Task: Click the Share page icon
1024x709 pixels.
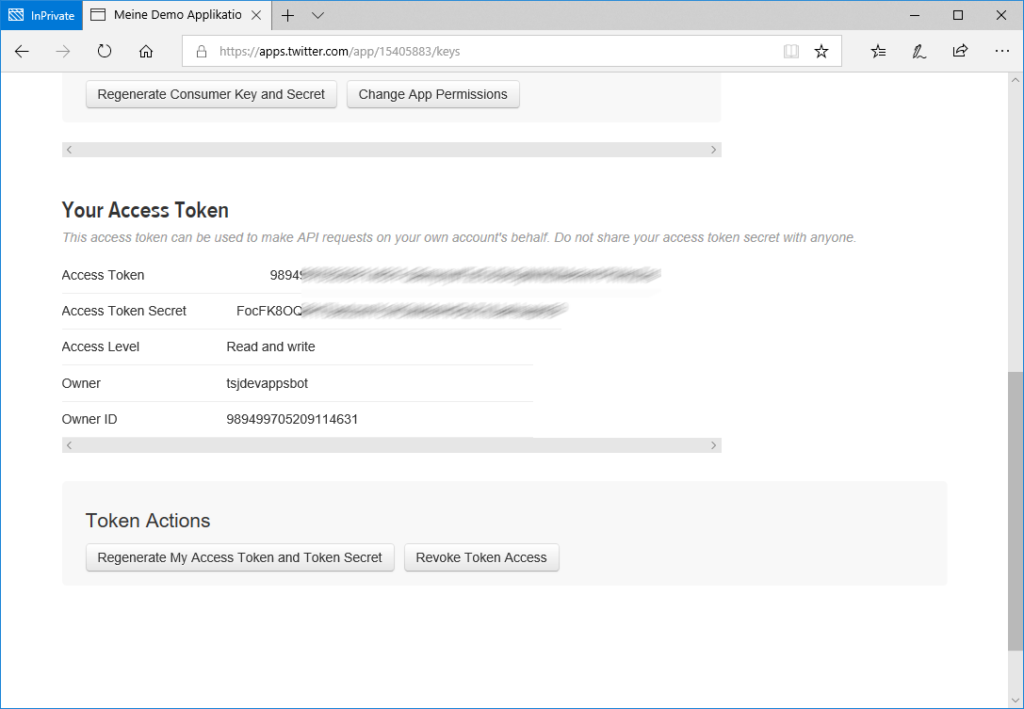Action: tap(960, 51)
